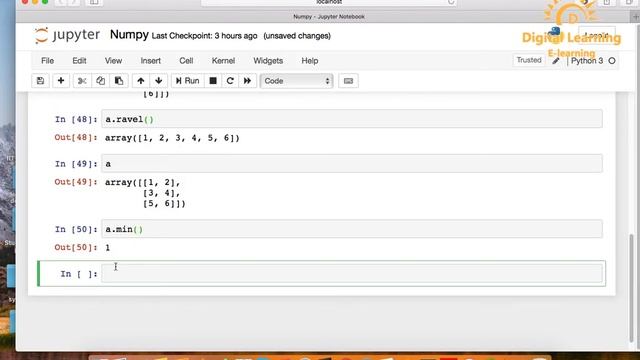Select the a.min() input cell
The image size is (640, 360).
pyautogui.click(x=352, y=229)
